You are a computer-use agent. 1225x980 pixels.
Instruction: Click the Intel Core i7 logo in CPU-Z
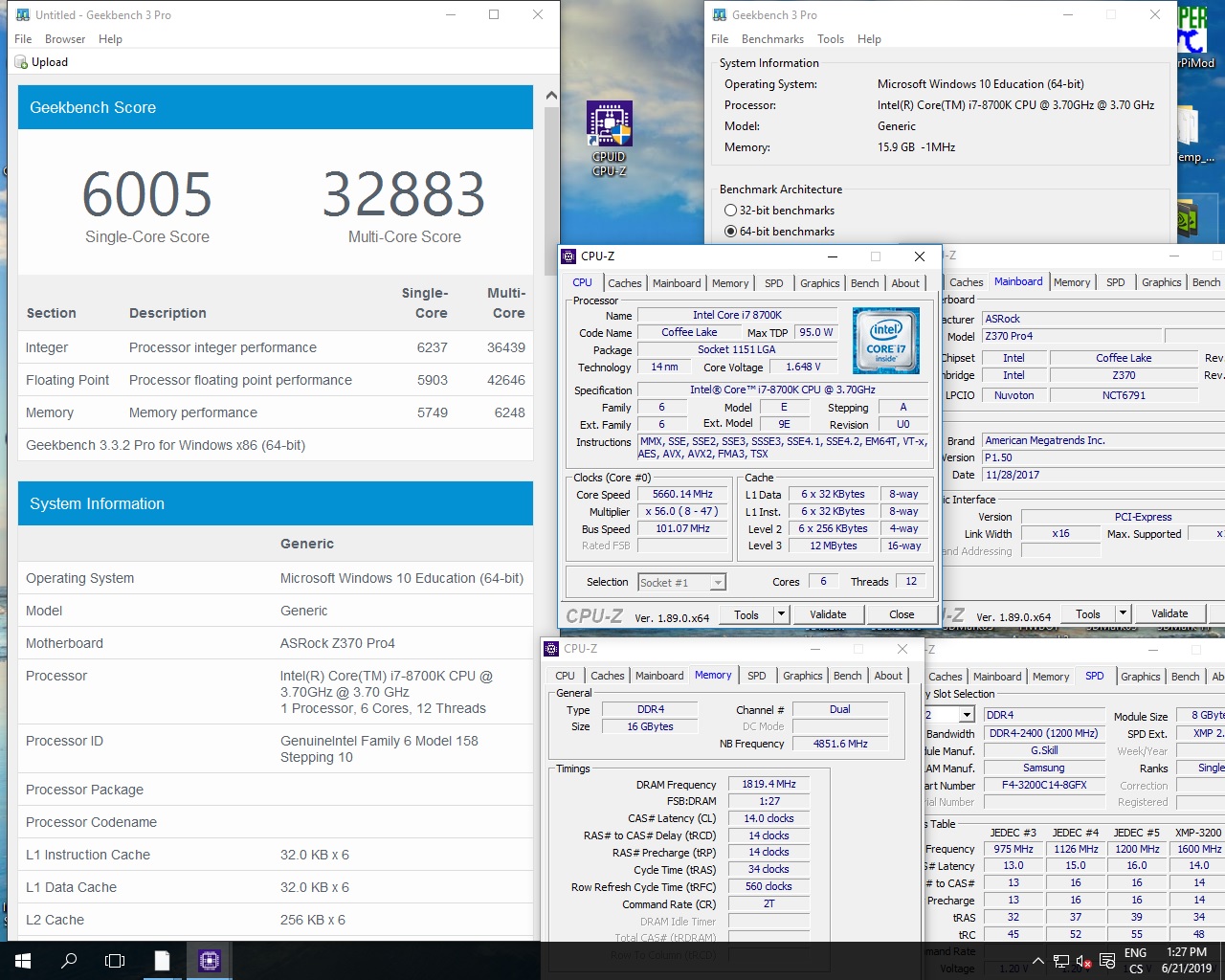click(x=886, y=341)
